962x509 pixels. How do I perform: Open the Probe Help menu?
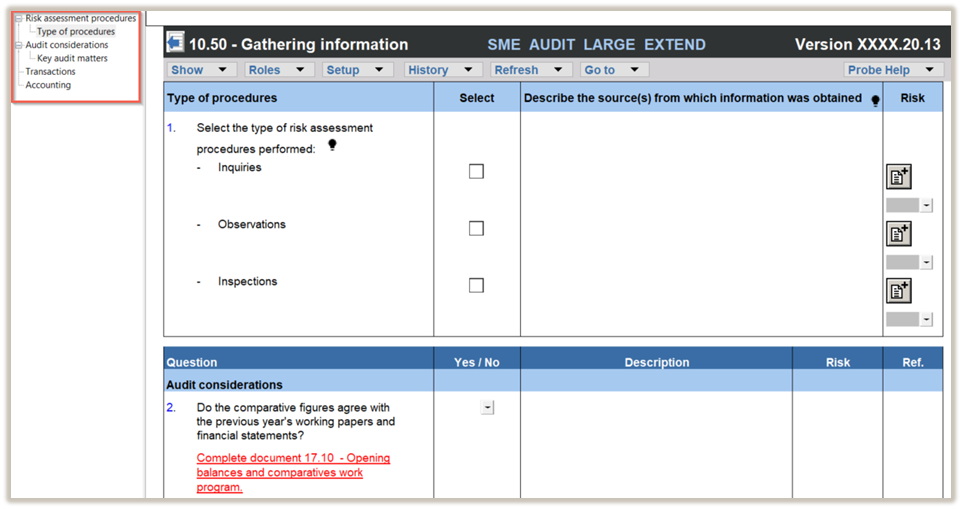coord(892,70)
